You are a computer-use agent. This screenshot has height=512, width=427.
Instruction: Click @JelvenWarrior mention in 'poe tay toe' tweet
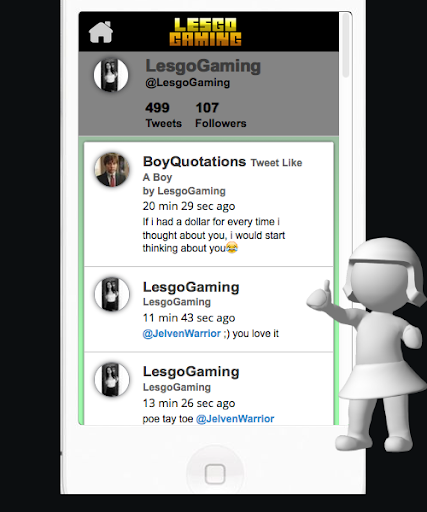tap(235, 419)
